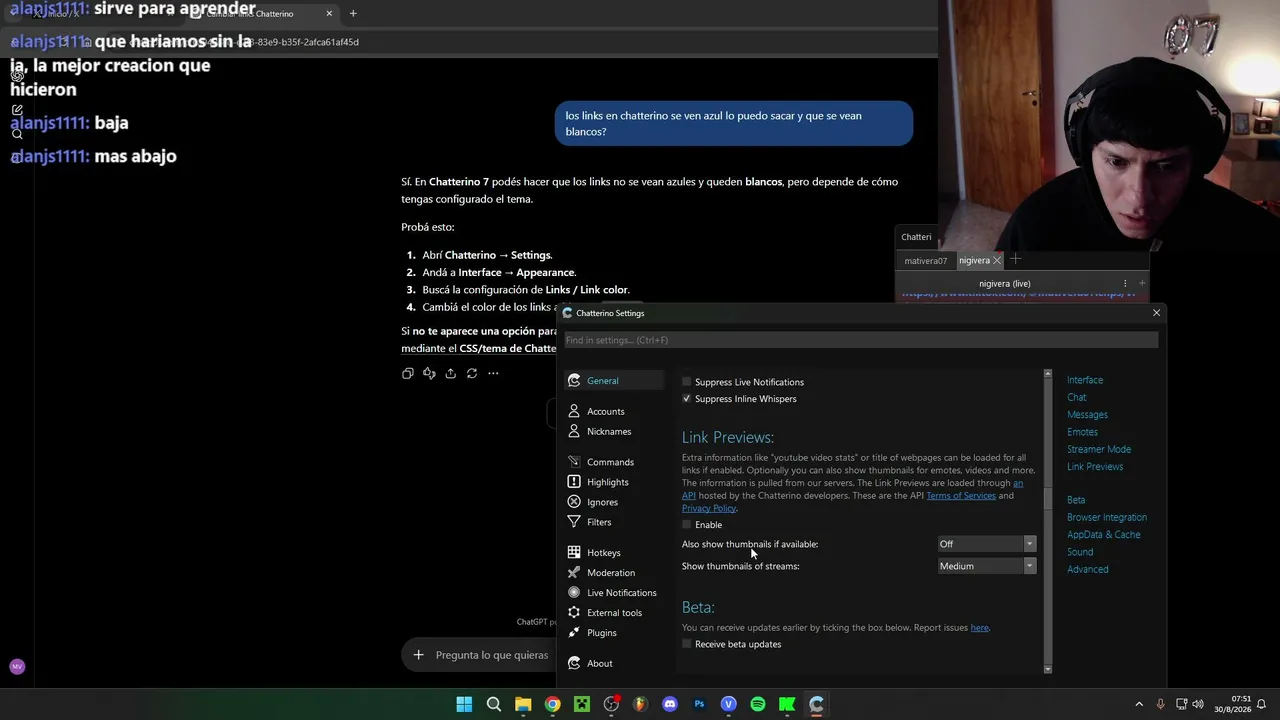This screenshot has width=1280, height=720.
Task: Close the Chatterino browser tab
Action: click(329, 14)
